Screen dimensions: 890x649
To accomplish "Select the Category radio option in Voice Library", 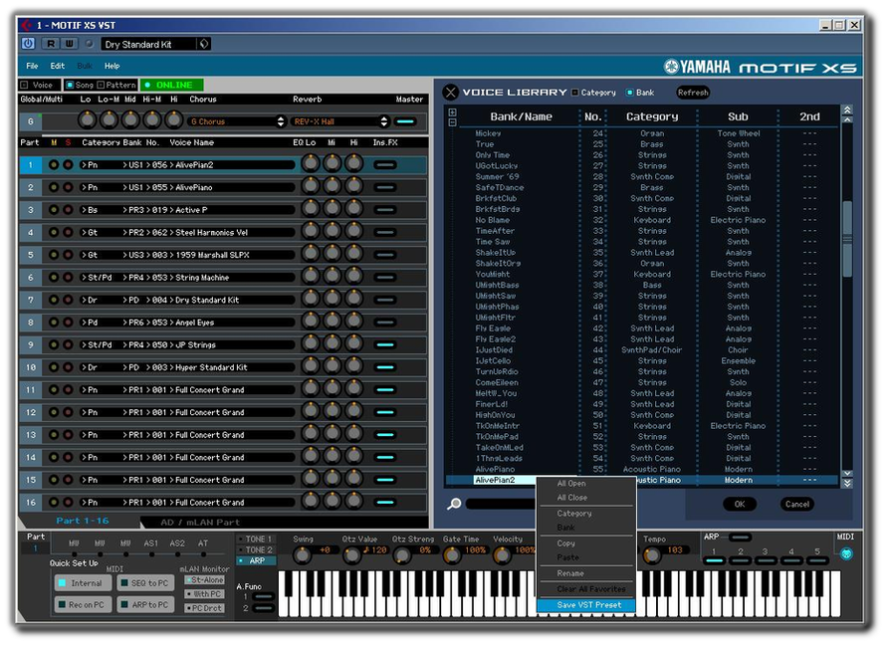I will pyautogui.click(x=575, y=93).
